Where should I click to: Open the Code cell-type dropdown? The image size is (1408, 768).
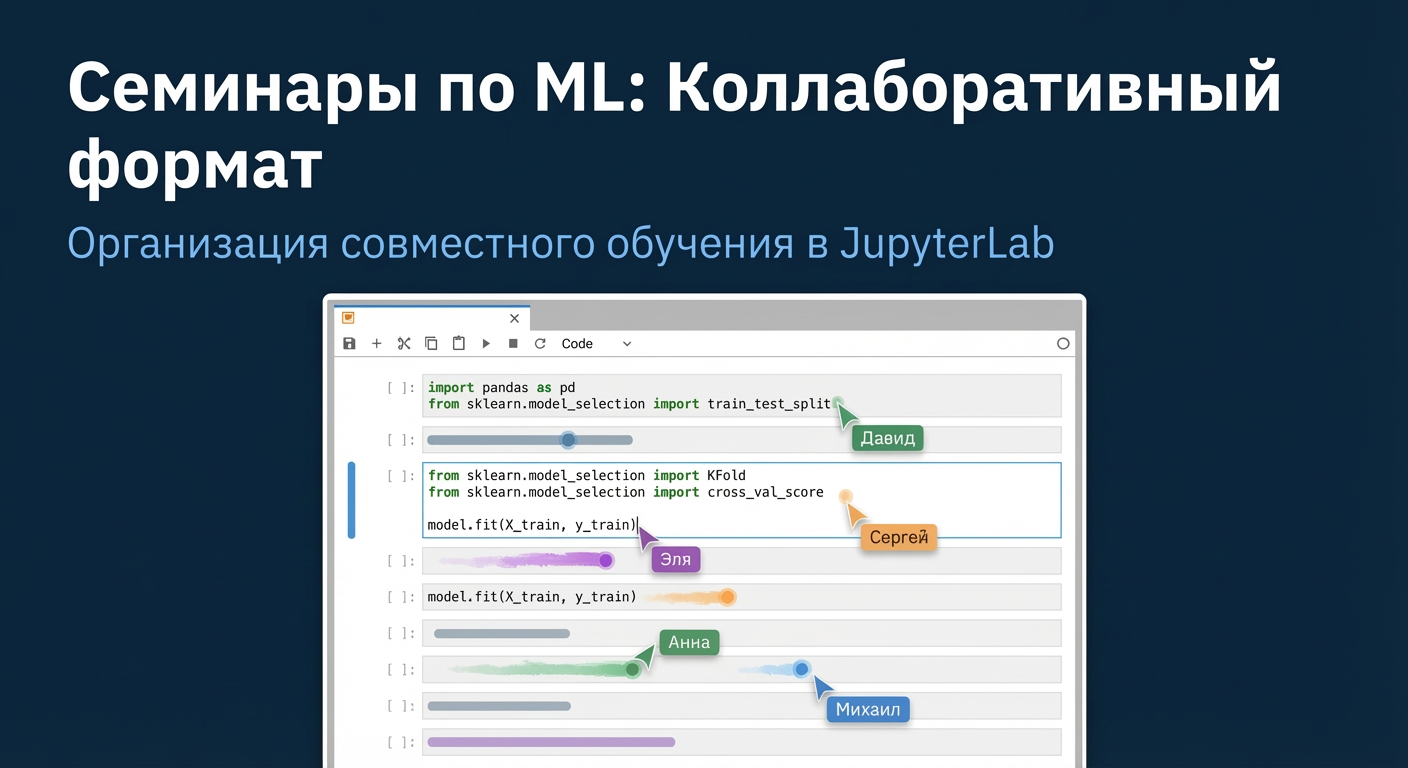tap(597, 343)
